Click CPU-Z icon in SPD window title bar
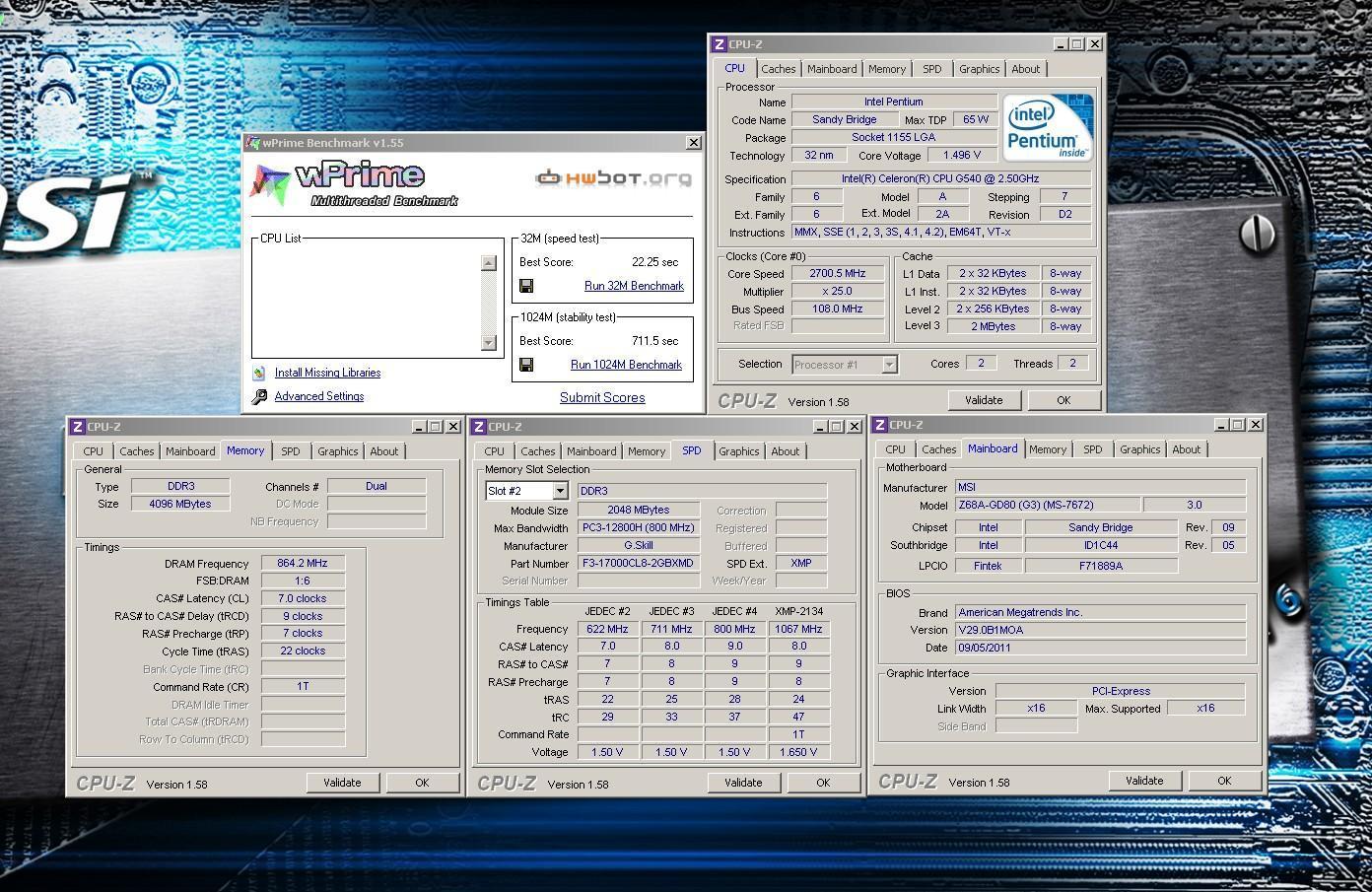 pyautogui.click(x=478, y=427)
